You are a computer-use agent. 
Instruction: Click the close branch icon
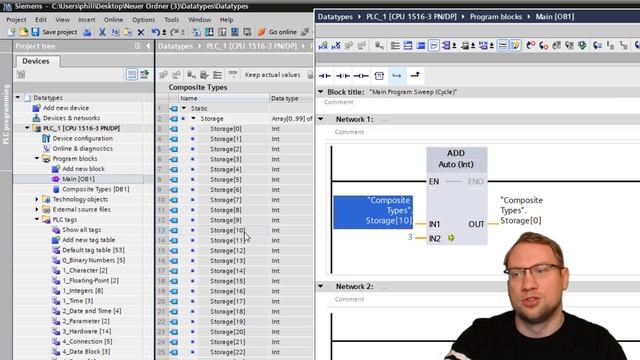click(415, 76)
